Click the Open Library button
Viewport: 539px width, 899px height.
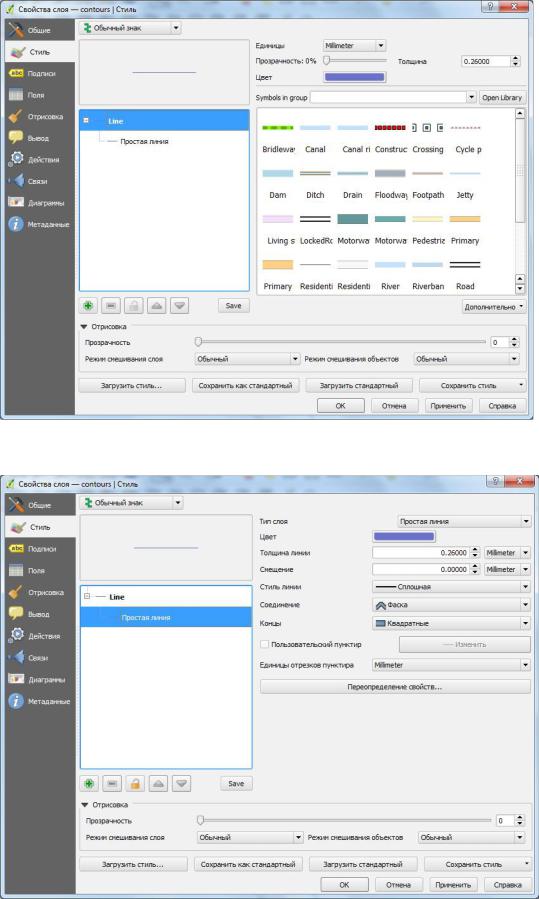[x=502, y=97]
